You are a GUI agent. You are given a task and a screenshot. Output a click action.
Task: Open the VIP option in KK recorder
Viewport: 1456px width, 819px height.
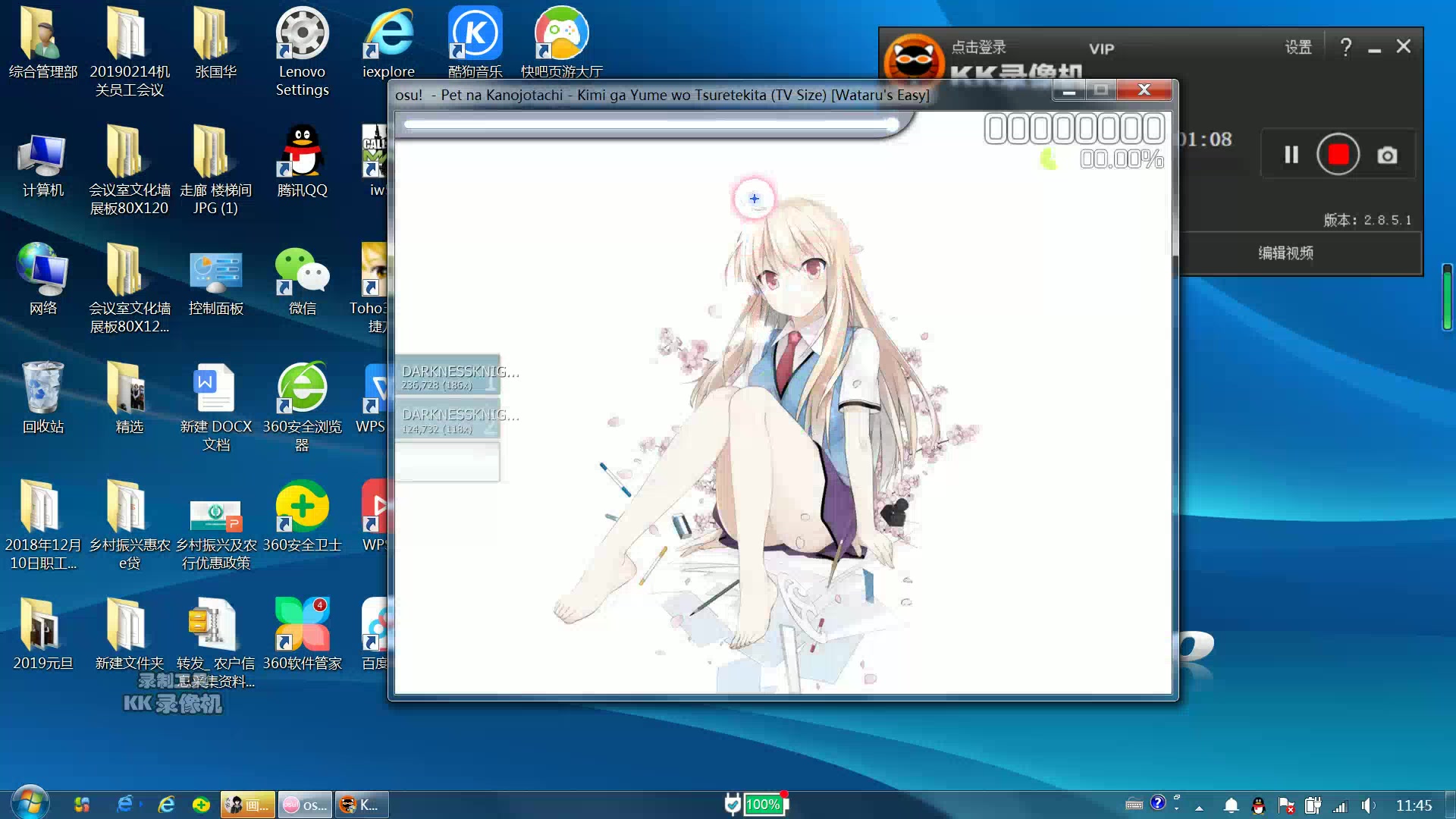pos(1101,49)
